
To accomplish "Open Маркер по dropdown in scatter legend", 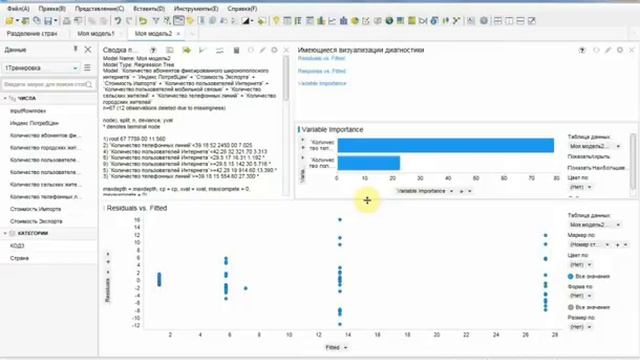I will pos(590,244).
